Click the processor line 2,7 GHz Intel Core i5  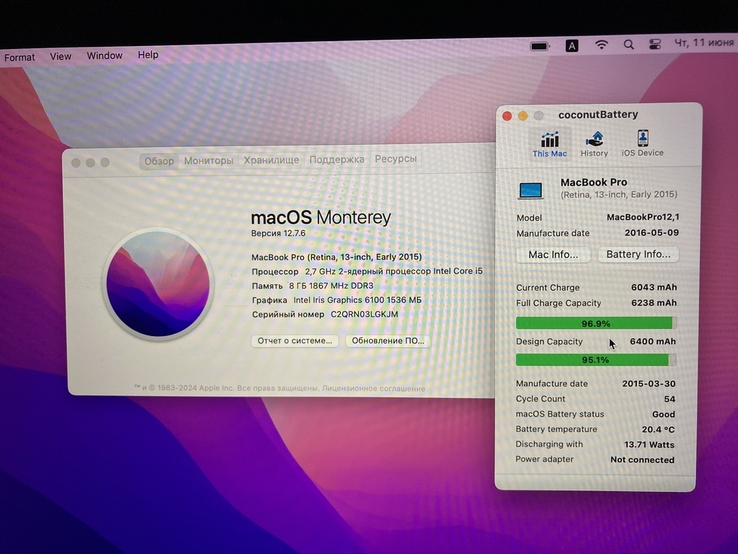[x=393, y=271]
